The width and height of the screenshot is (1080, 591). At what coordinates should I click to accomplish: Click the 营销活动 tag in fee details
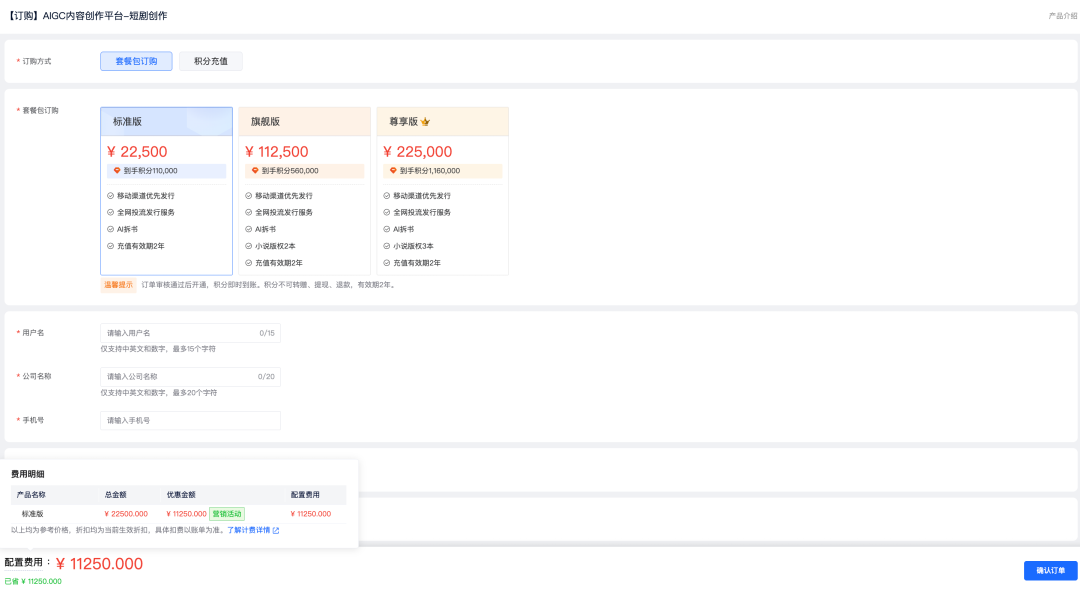click(x=227, y=514)
